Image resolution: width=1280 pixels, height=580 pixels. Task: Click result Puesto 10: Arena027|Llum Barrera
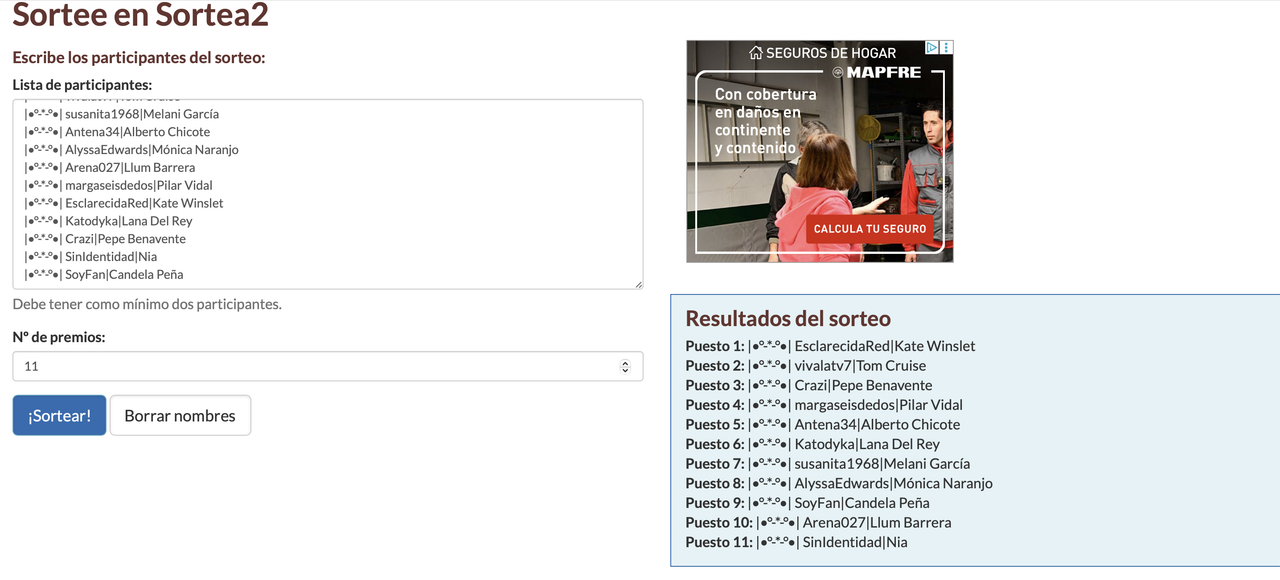(x=818, y=523)
